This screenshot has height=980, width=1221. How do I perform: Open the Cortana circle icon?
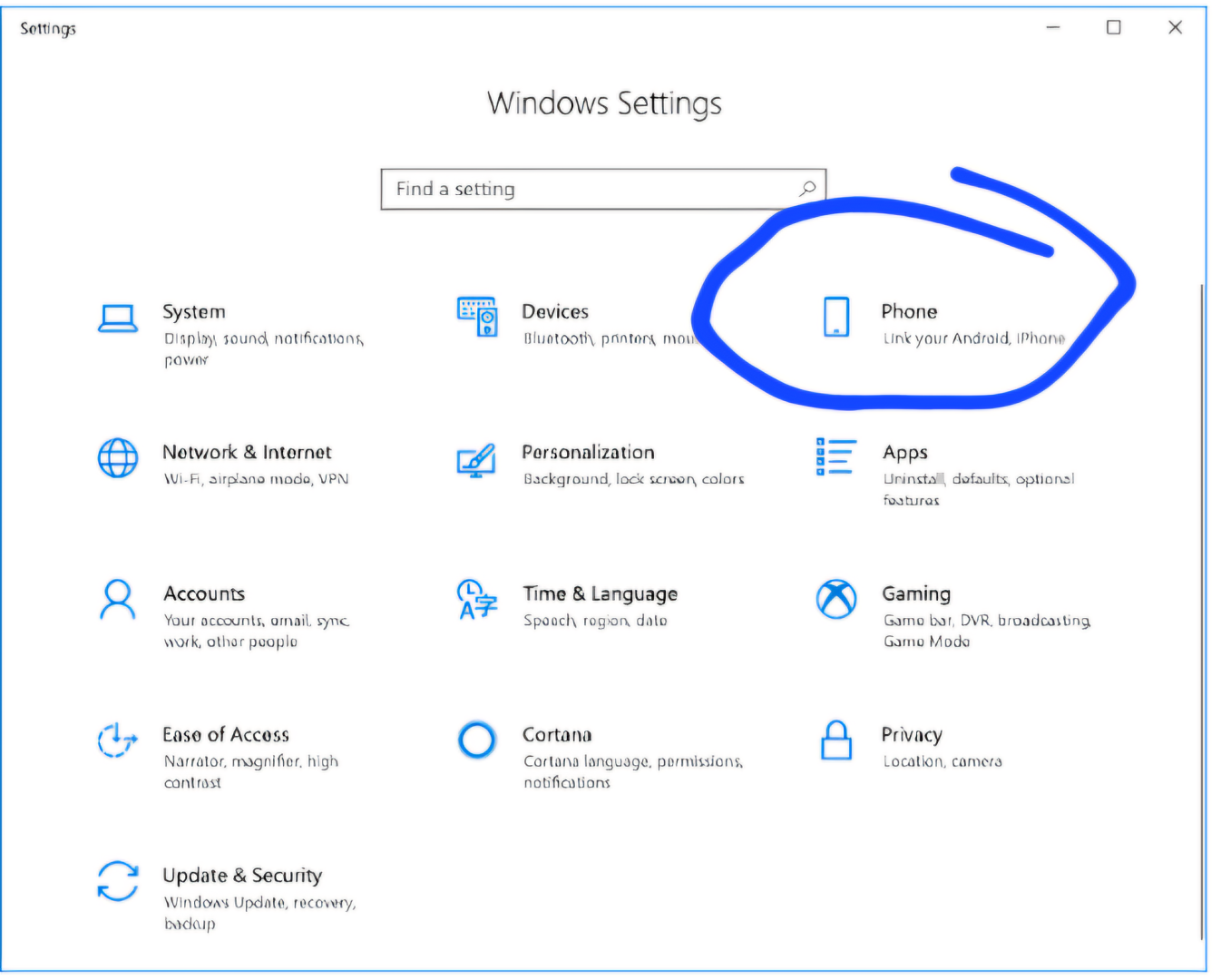[477, 740]
